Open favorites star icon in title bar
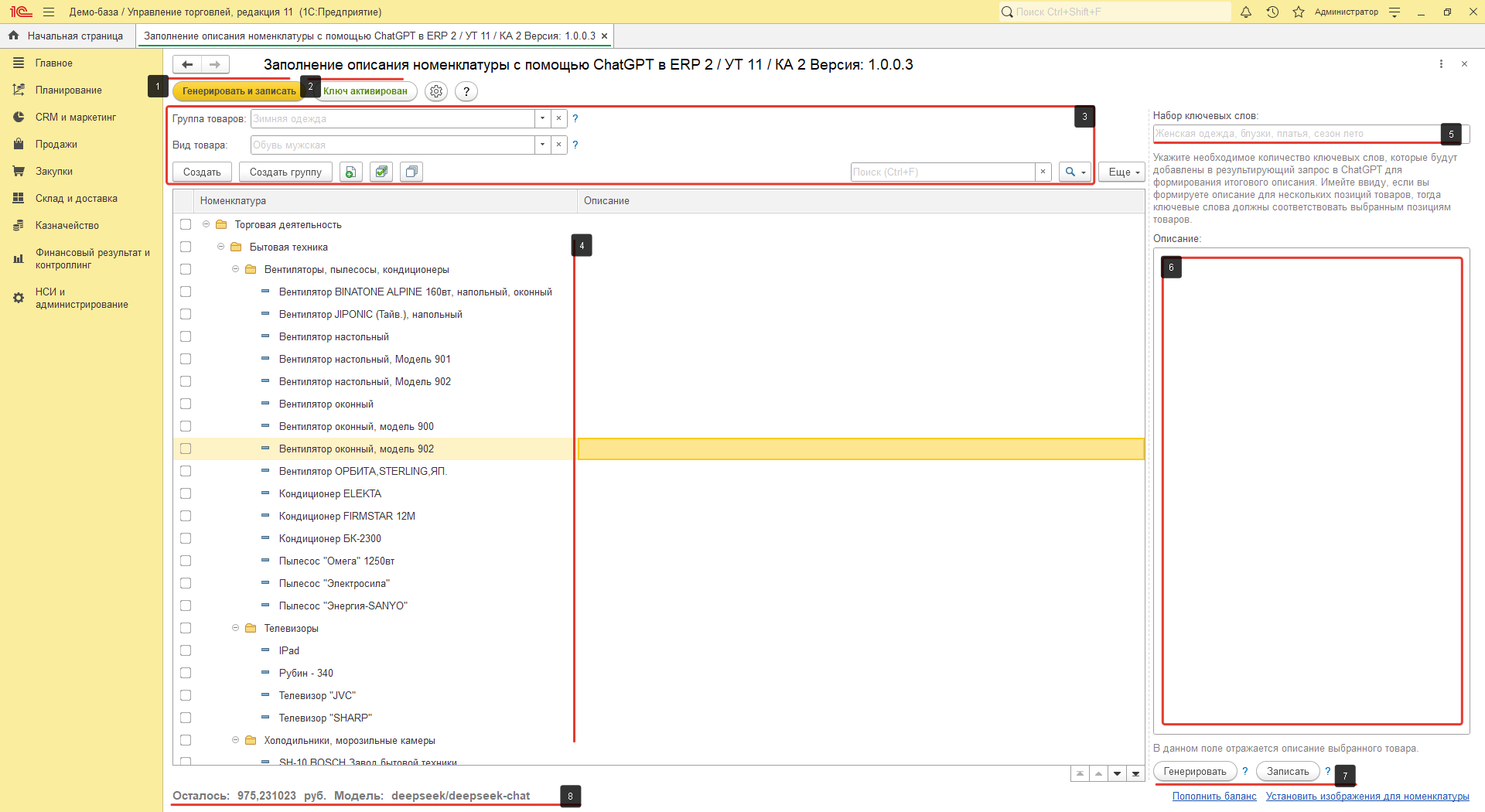This screenshot has height=812, width=1485. point(1299,12)
